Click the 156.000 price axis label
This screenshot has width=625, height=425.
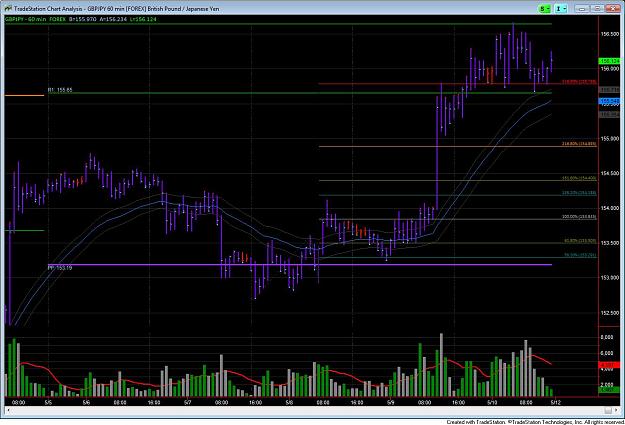tap(609, 69)
